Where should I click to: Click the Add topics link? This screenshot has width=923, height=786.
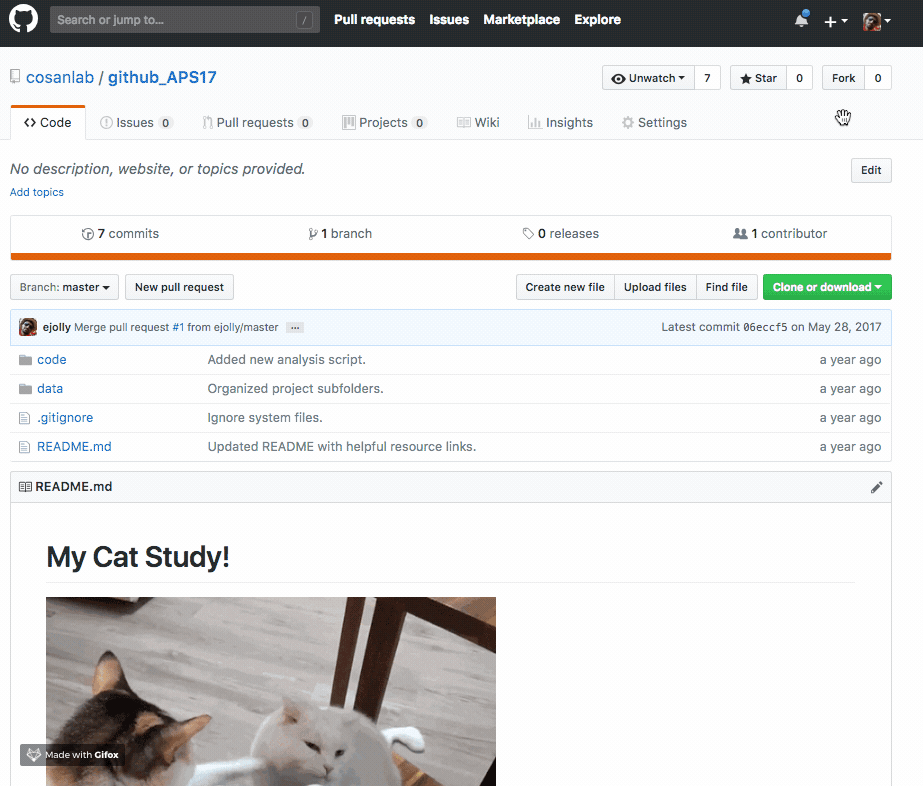[36, 191]
